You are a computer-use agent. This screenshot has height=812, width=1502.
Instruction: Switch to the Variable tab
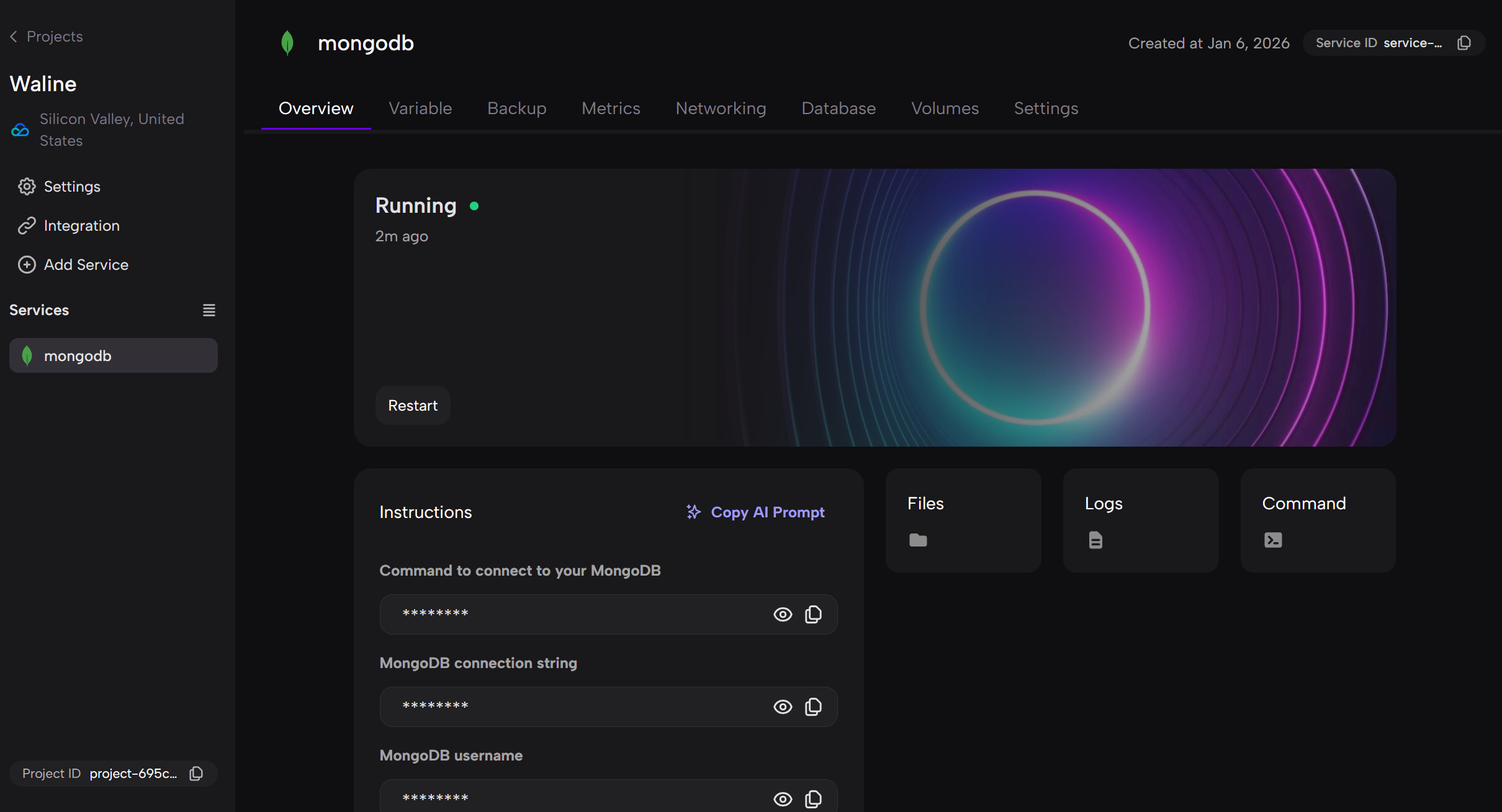pos(420,109)
